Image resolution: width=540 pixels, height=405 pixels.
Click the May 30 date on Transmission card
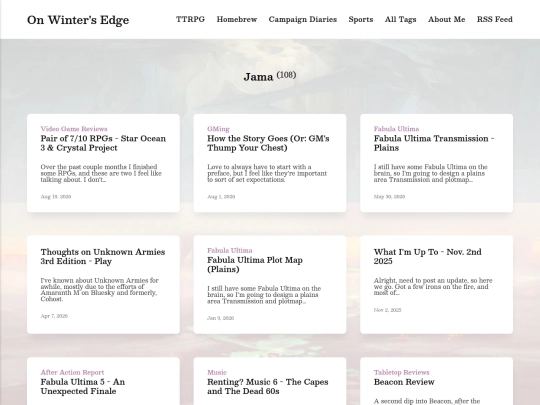(x=389, y=197)
